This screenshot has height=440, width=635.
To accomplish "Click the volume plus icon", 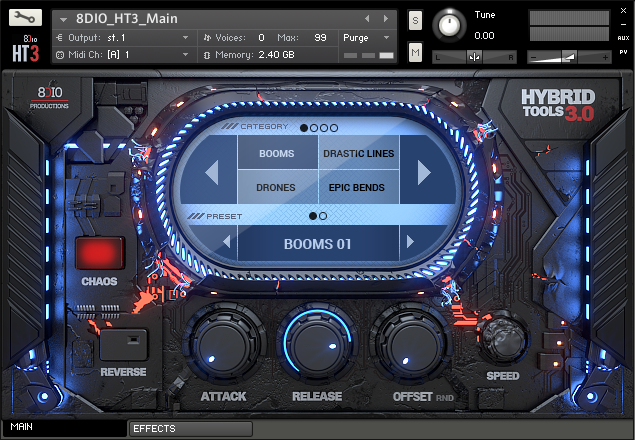I will click(605, 58).
